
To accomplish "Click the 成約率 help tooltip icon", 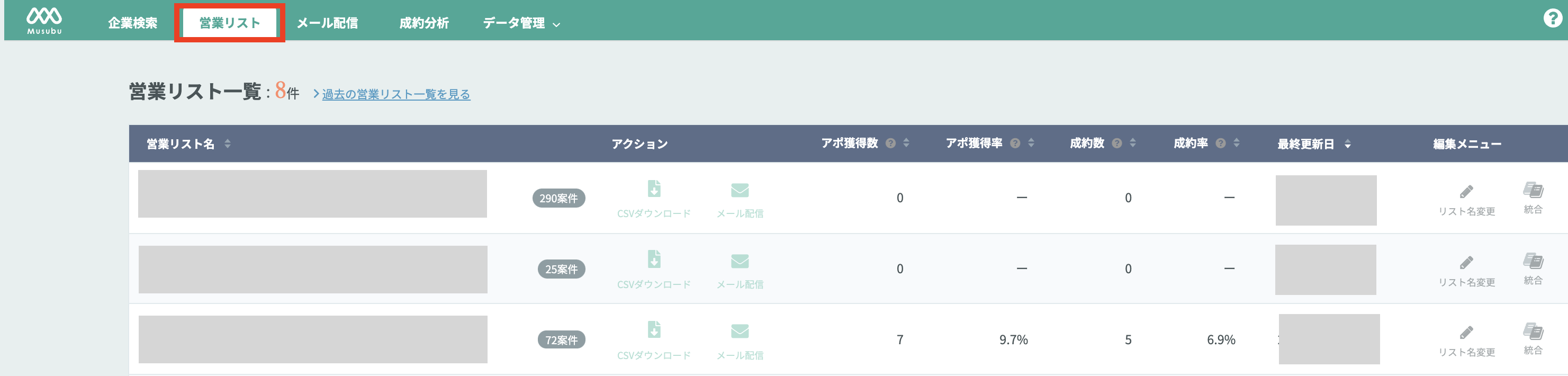I will [x=1220, y=144].
